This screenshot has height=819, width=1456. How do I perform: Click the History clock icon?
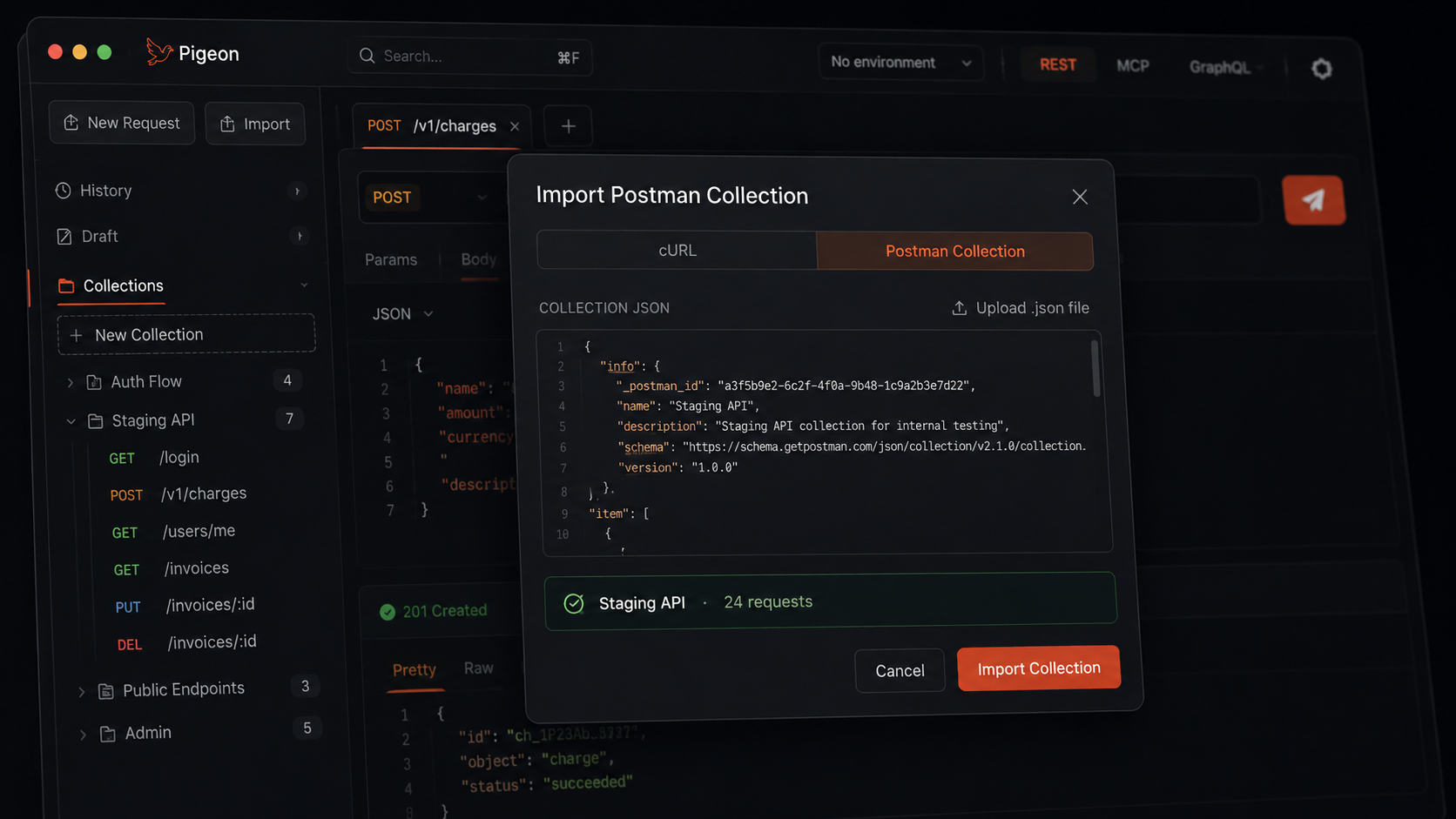(64, 191)
